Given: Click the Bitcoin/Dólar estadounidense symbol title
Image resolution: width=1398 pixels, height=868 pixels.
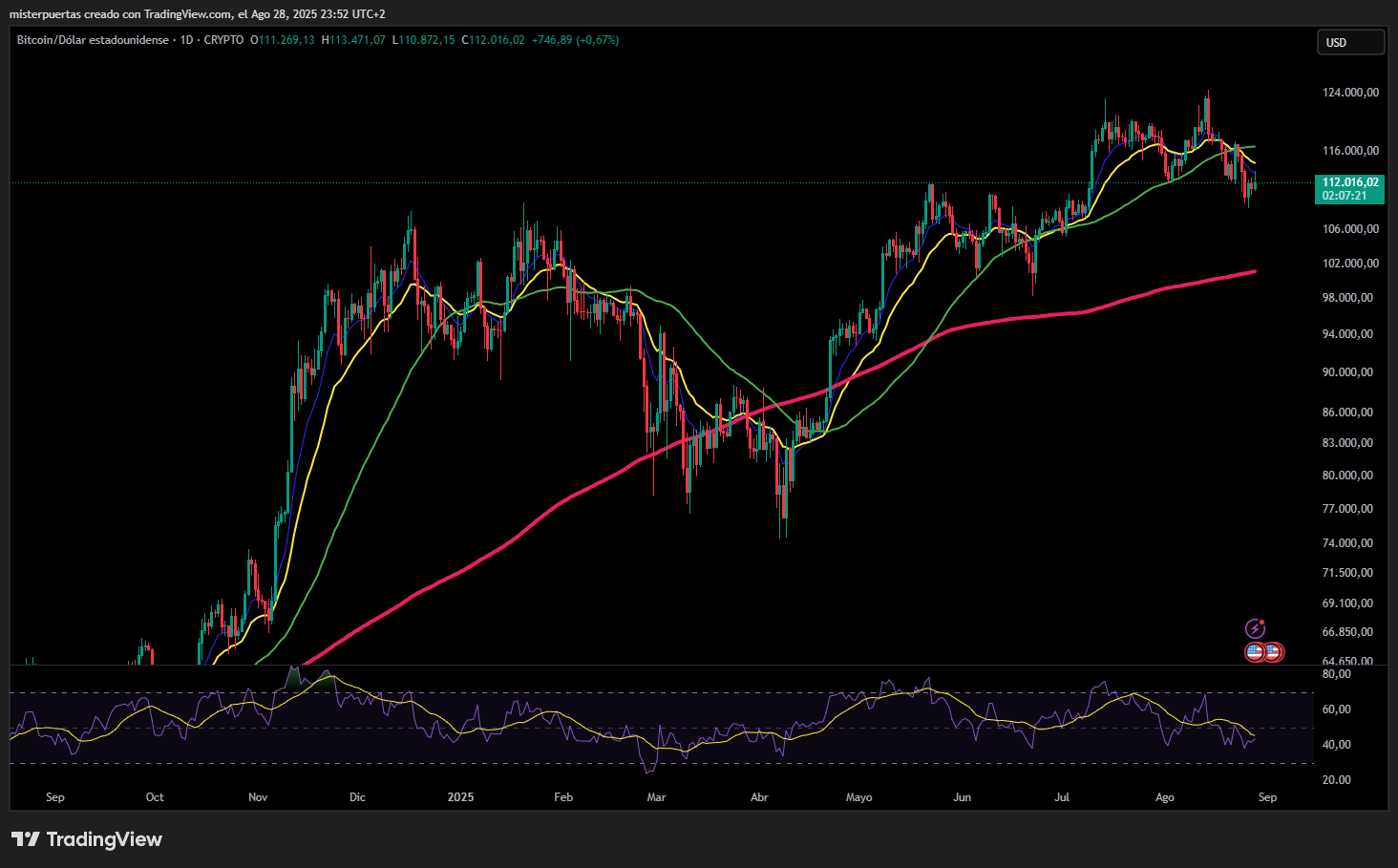Looking at the screenshot, I should [x=93, y=40].
